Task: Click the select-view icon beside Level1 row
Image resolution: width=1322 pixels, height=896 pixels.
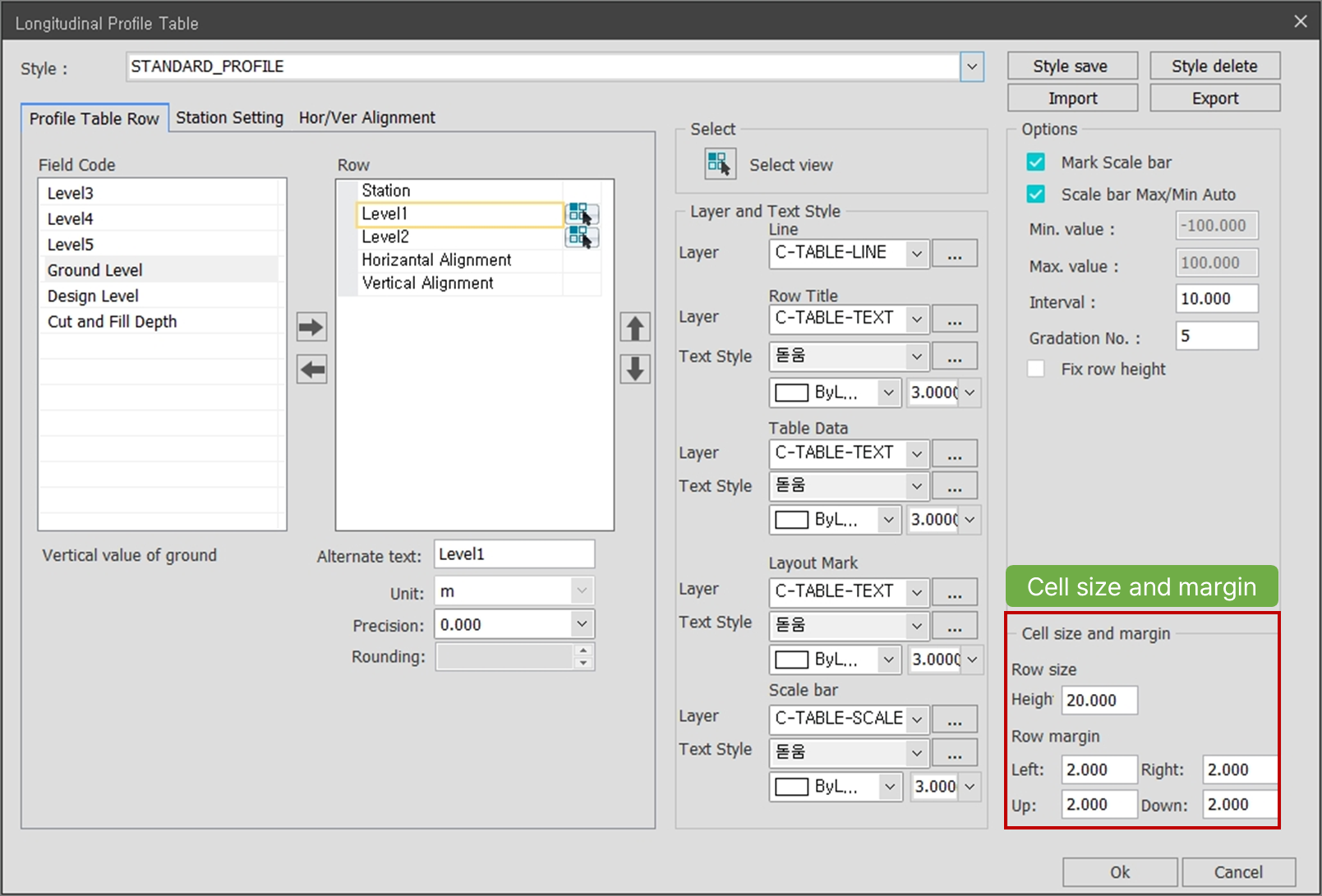Action: 582,214
